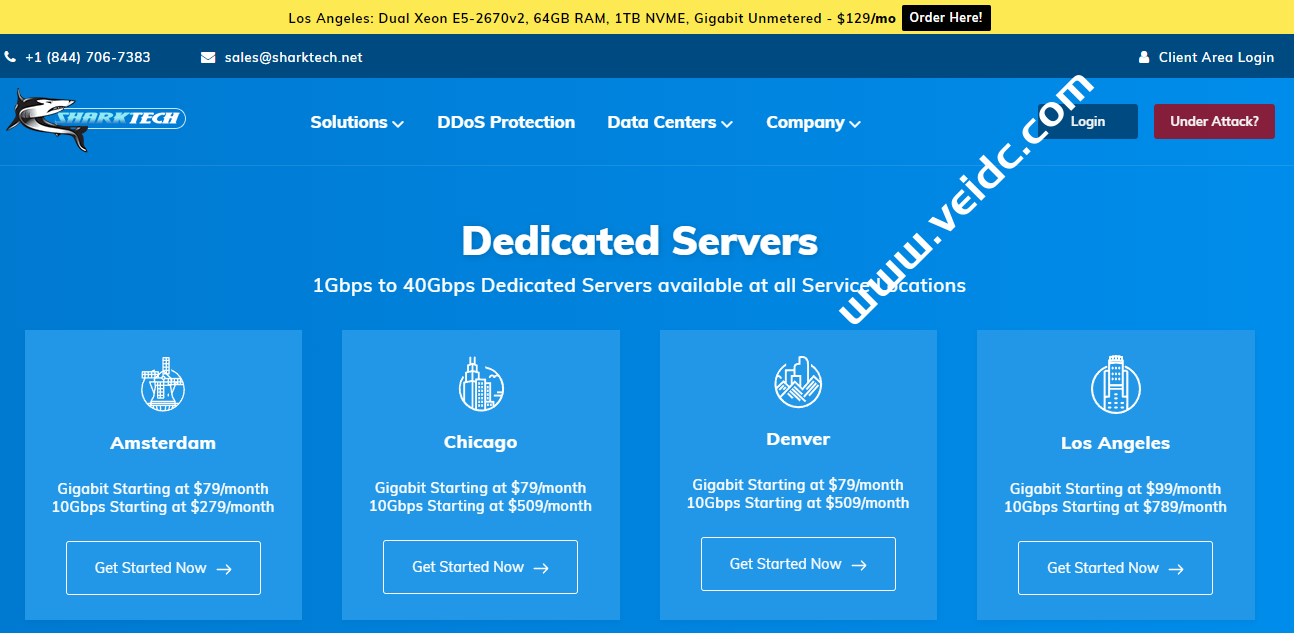Open the Data Centers navigation menu
The image size is (1294, 633).
[x=670, y=122]
